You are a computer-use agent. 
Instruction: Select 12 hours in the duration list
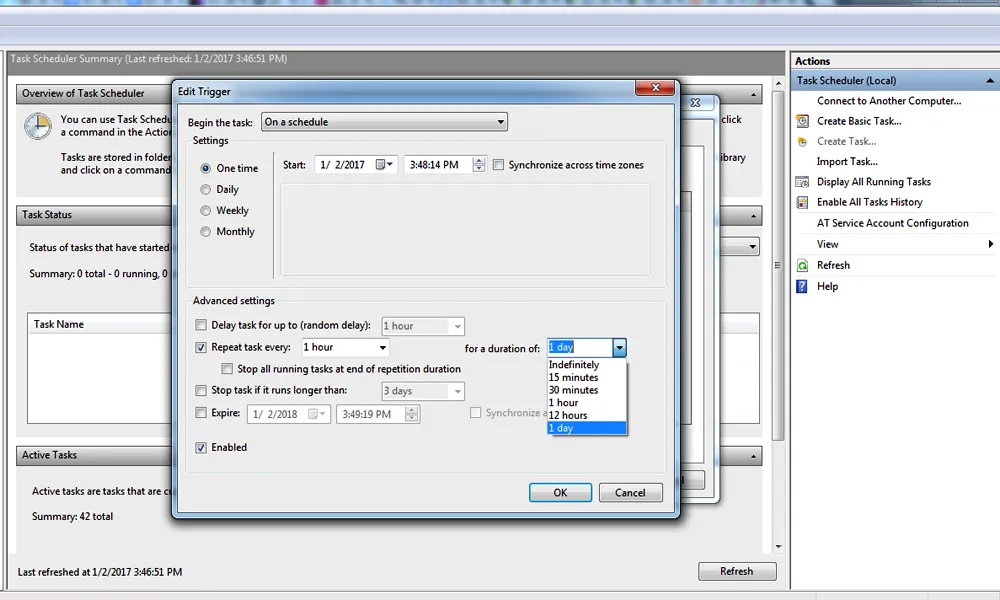568,415
